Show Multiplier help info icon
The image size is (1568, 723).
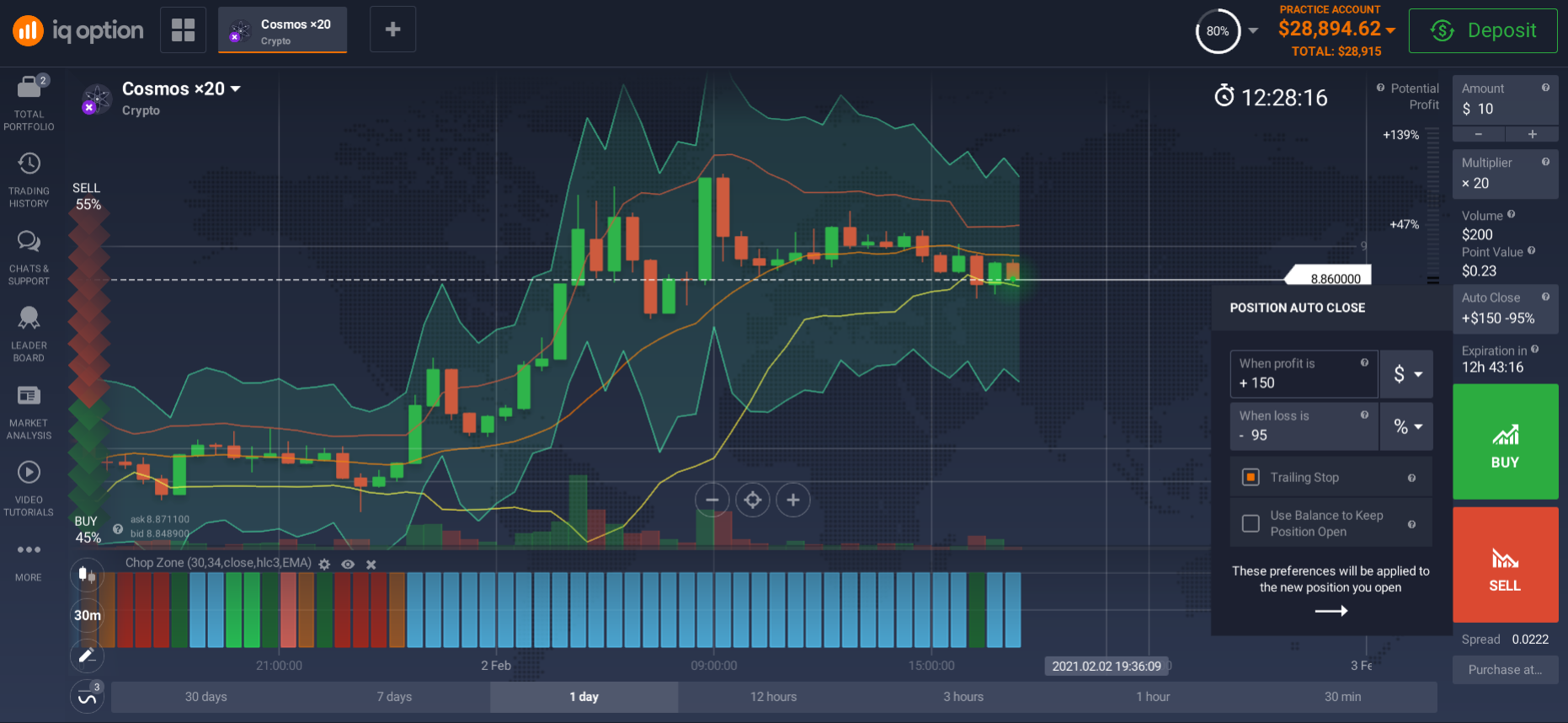1545,162
